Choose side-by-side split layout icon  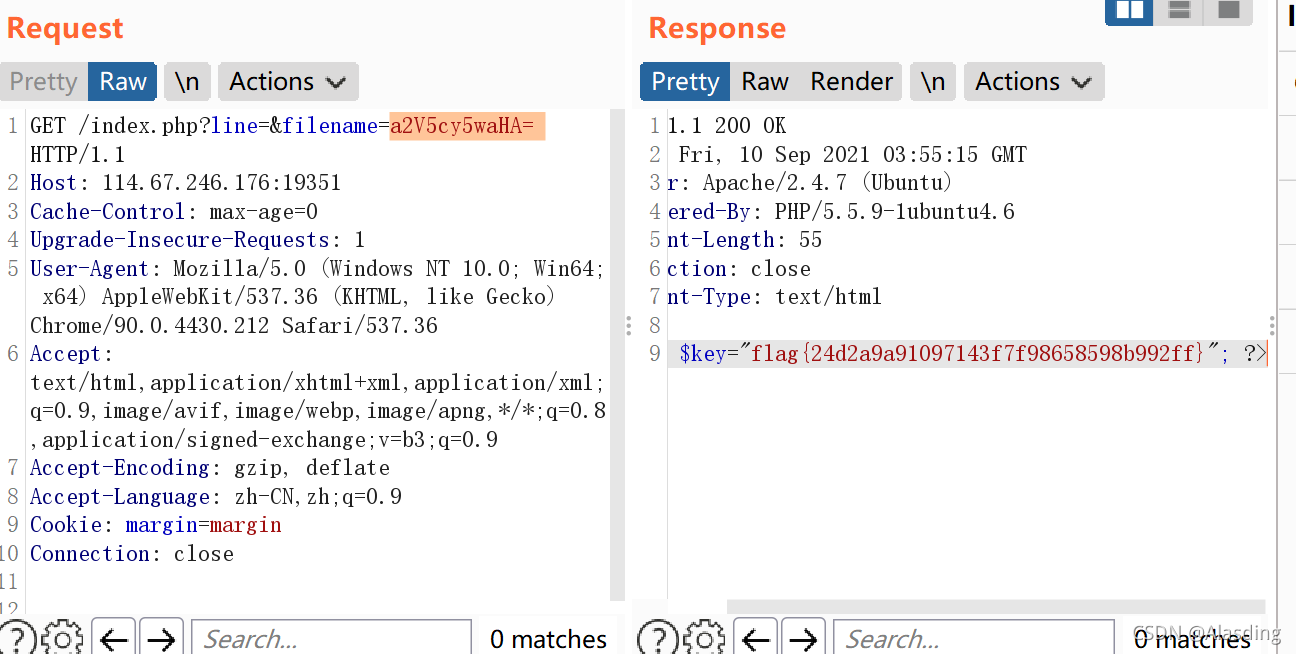(1129, 11)
